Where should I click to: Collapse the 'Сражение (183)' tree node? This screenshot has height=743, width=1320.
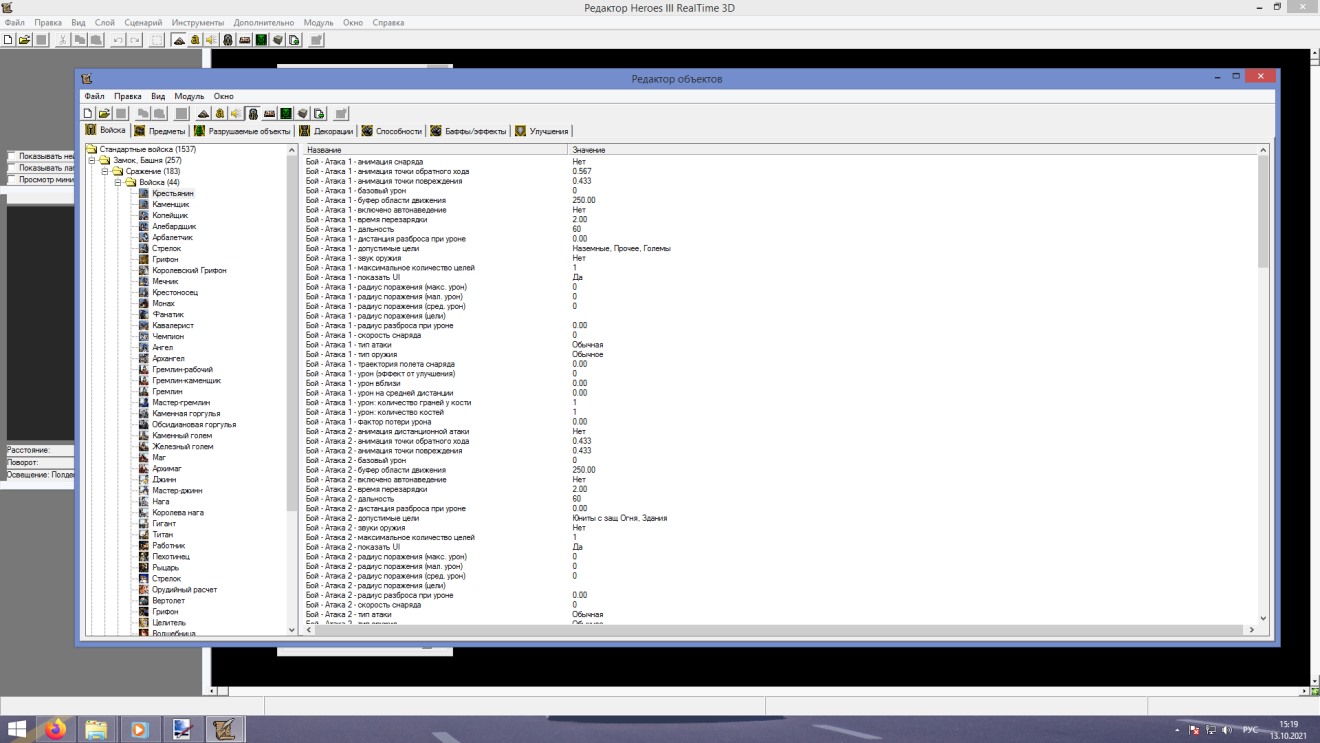(105, 171)
